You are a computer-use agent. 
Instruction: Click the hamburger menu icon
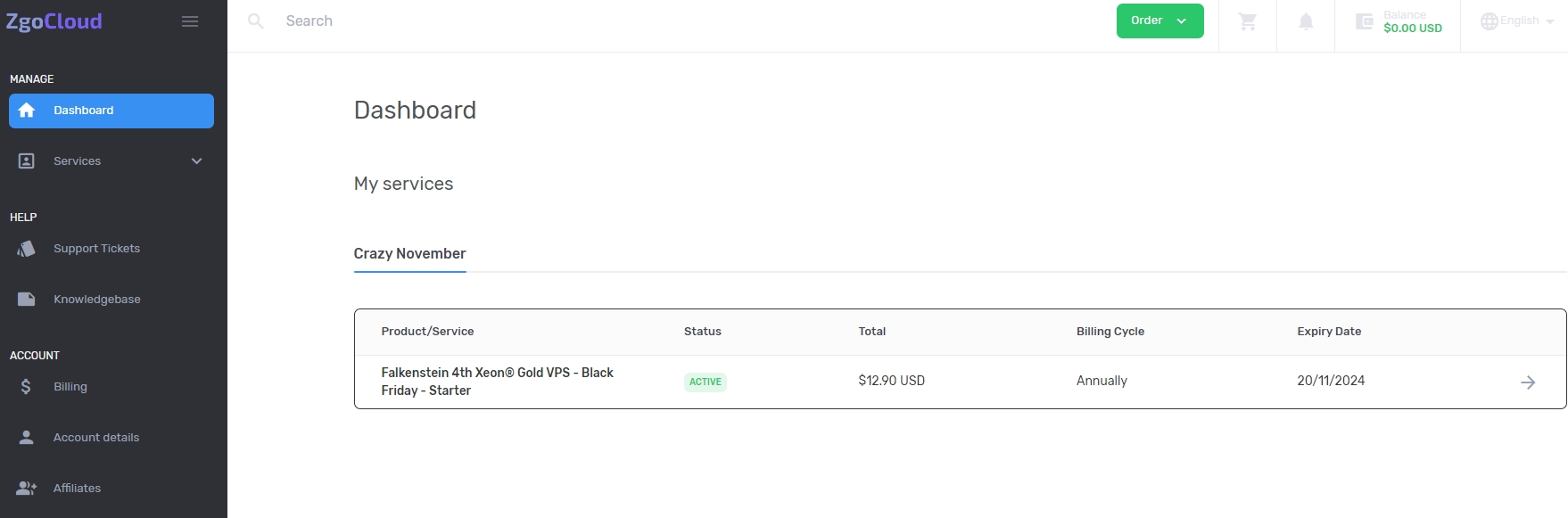click(190, 21)
